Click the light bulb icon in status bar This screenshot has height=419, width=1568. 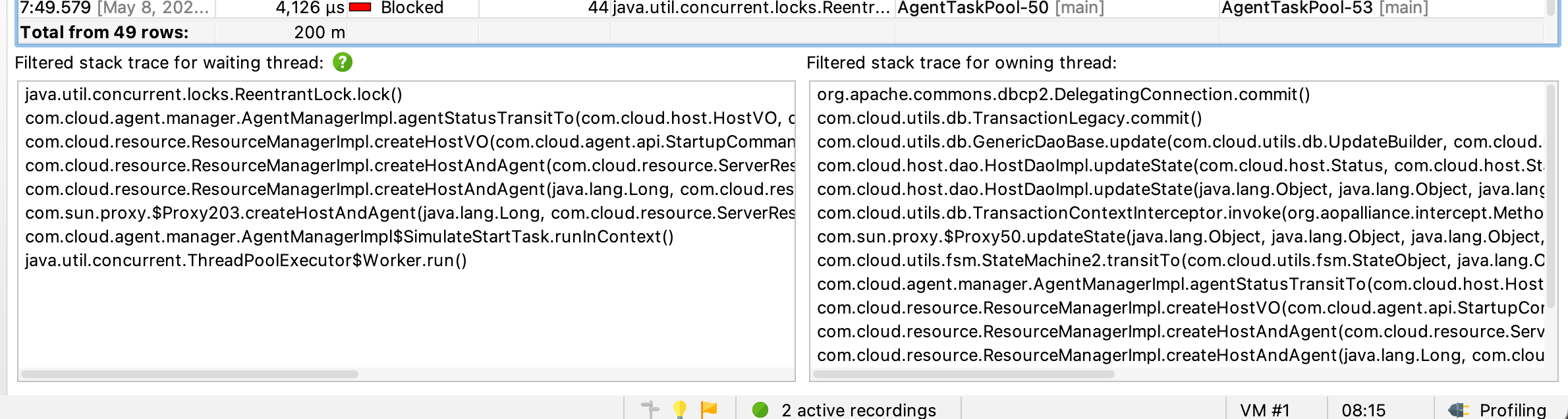(x=680, y=409)
